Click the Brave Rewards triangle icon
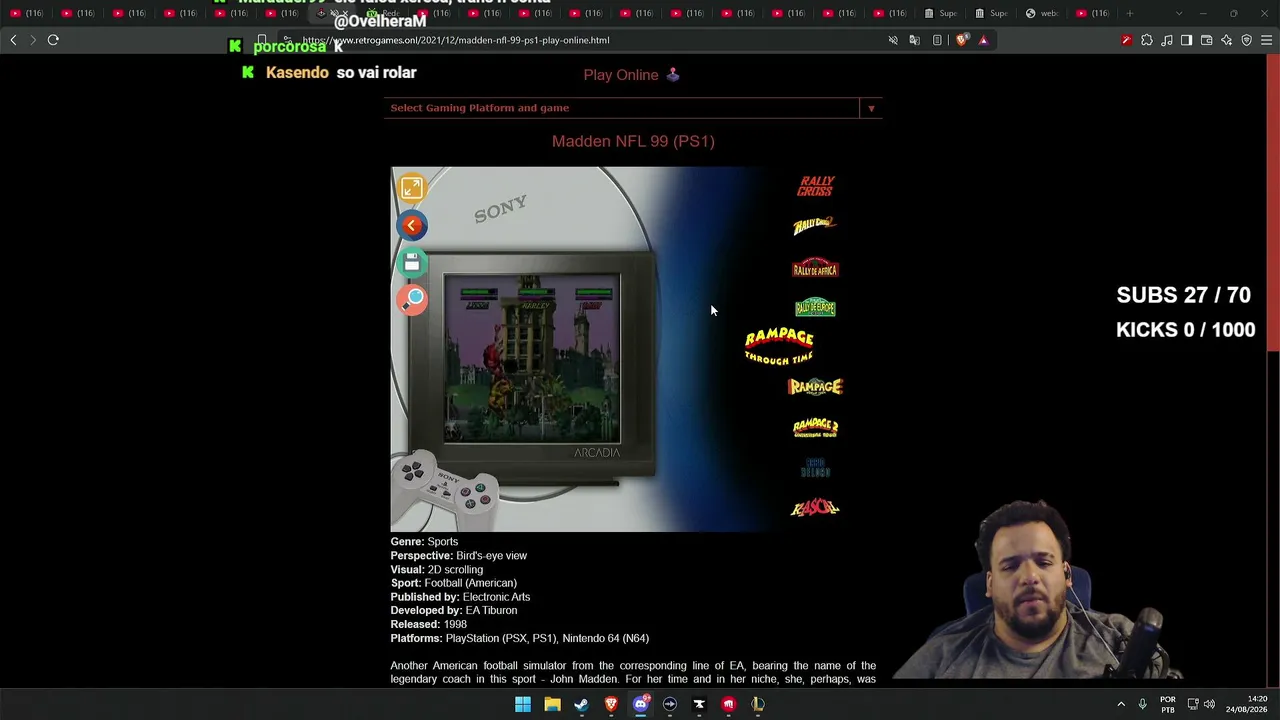Viewport: 1280px width, 720px height. [x=984, y=40]
